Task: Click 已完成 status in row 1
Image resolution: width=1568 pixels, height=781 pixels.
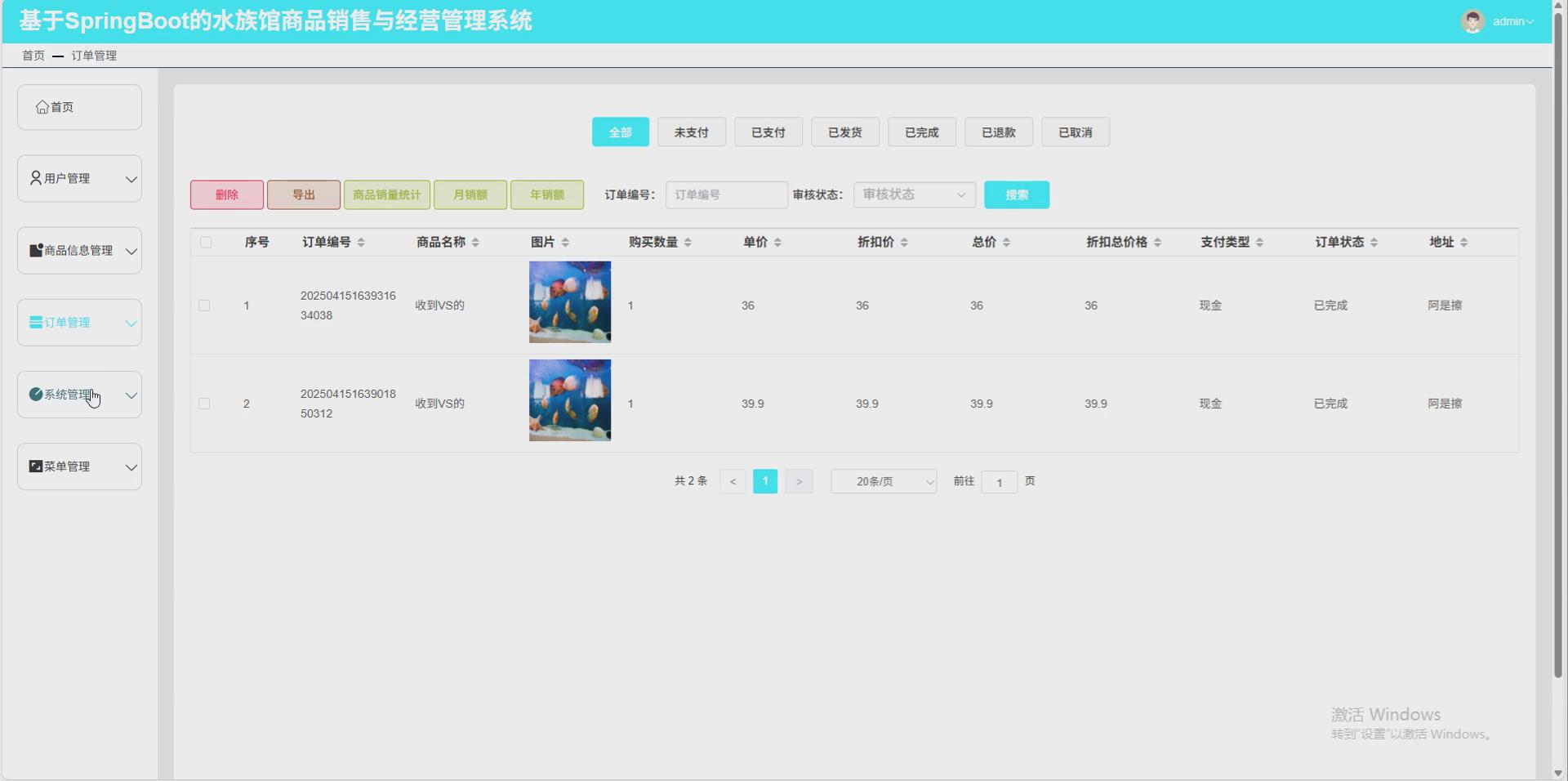Action: (x=1330, y=306)
